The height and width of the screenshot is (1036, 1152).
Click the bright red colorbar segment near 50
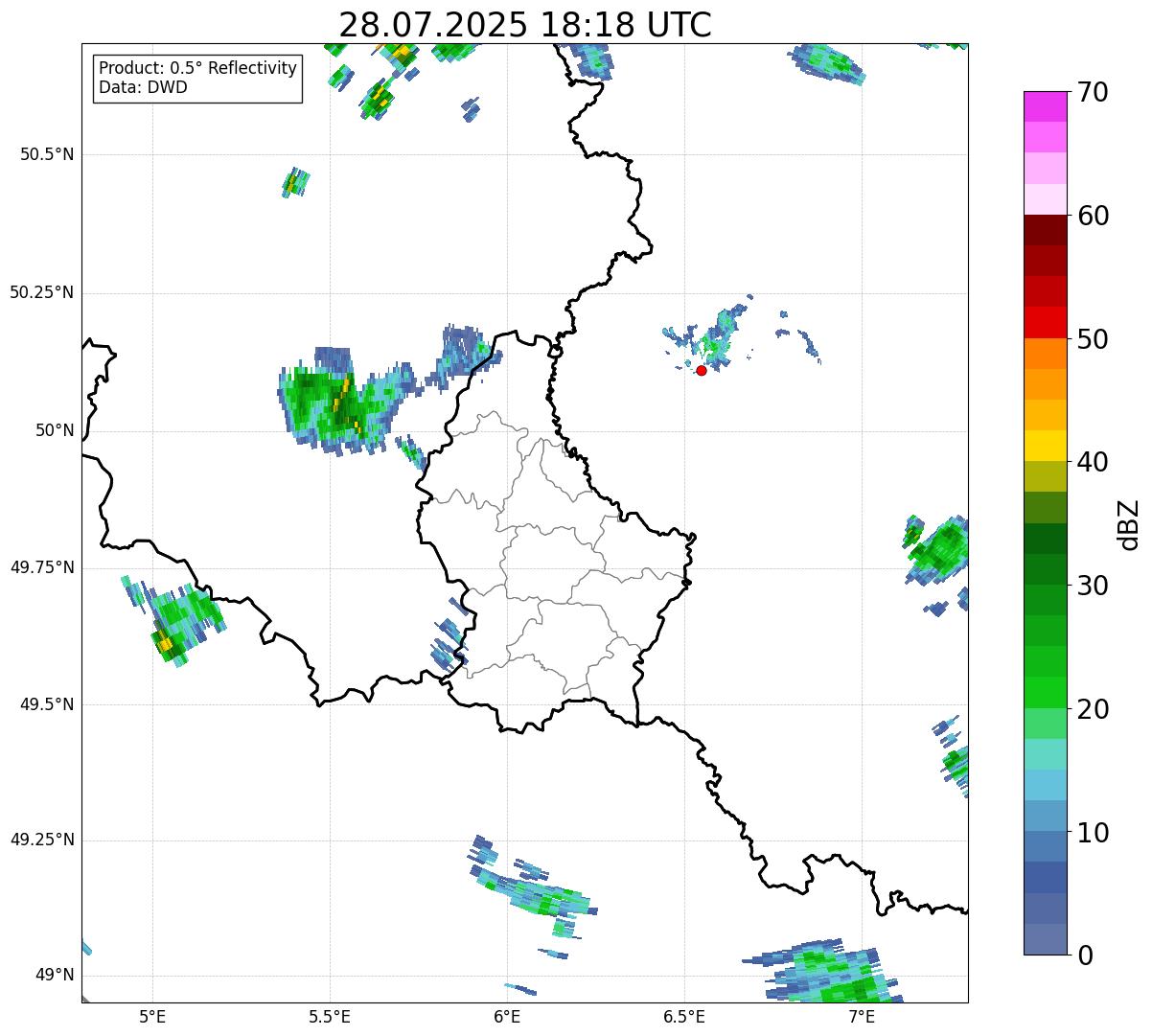1045,322
